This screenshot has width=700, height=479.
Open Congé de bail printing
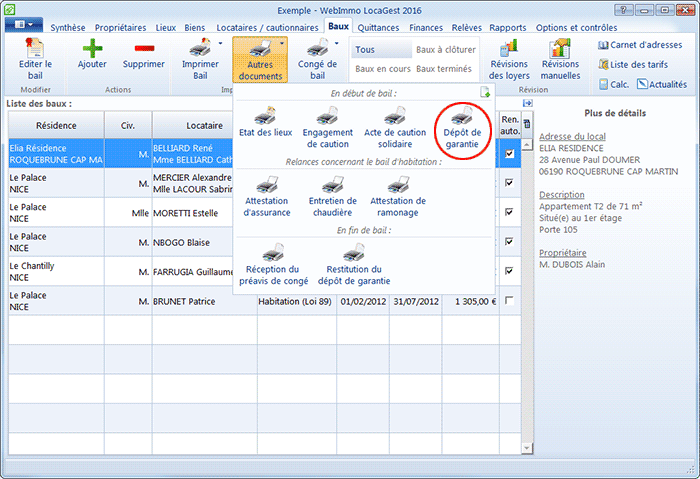coord(317,59)
